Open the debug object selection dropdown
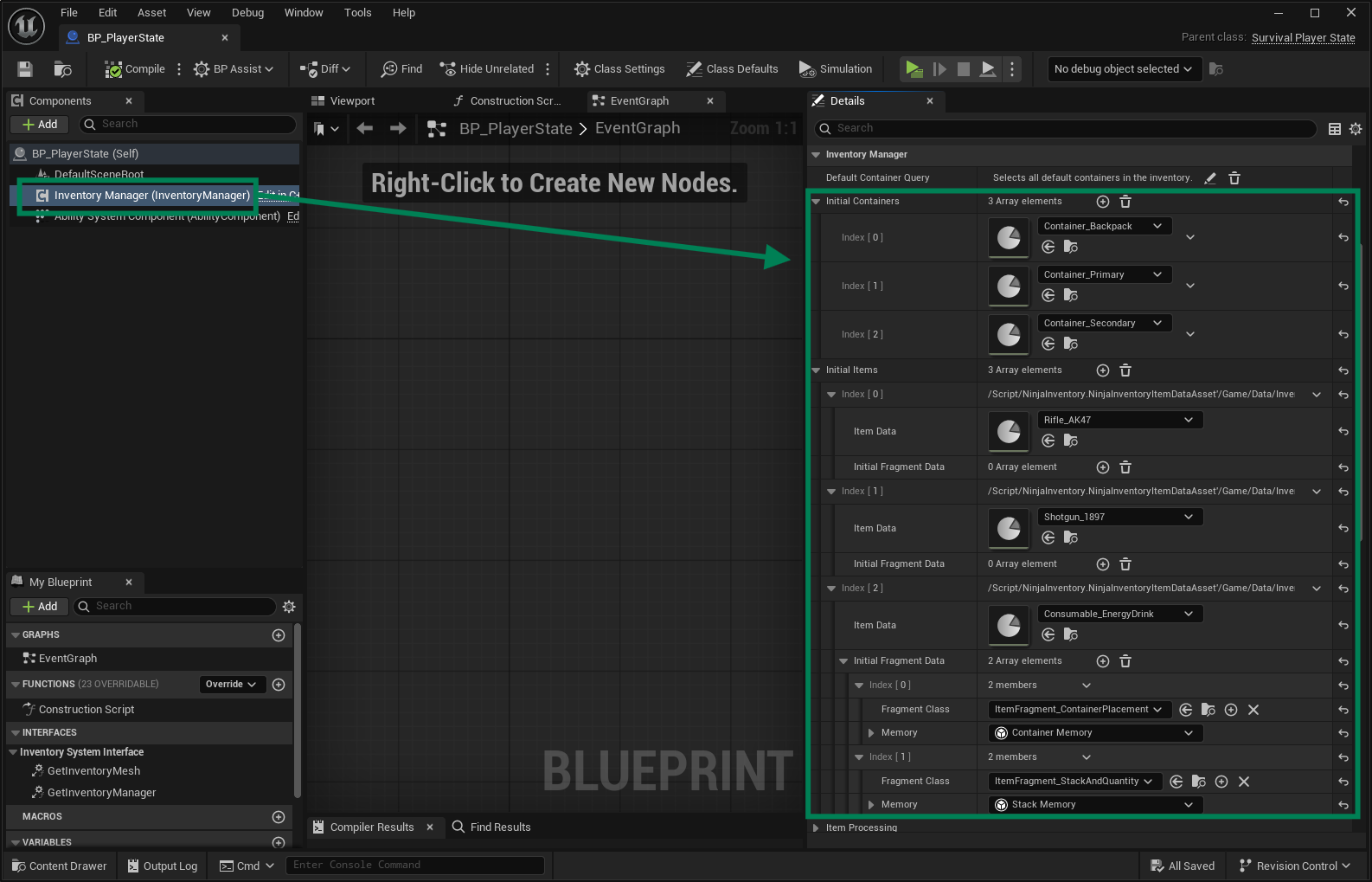 click(1123, 69)
